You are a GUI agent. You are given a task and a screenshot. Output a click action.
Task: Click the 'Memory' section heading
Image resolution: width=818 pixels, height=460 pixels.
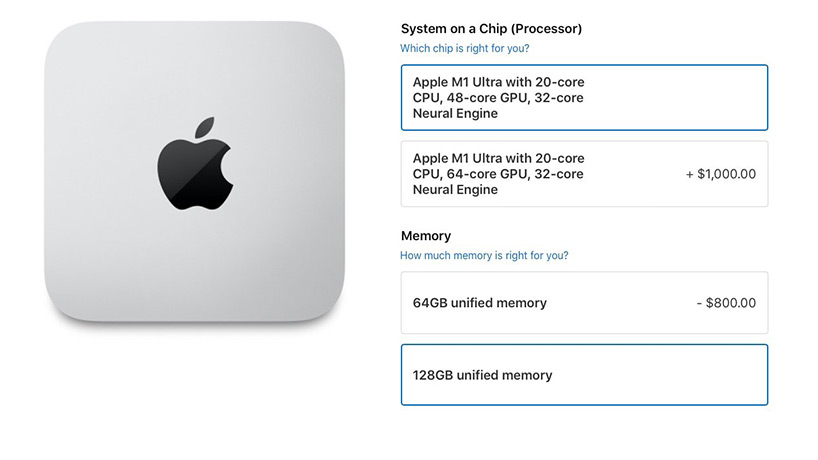tap(426, 236)
